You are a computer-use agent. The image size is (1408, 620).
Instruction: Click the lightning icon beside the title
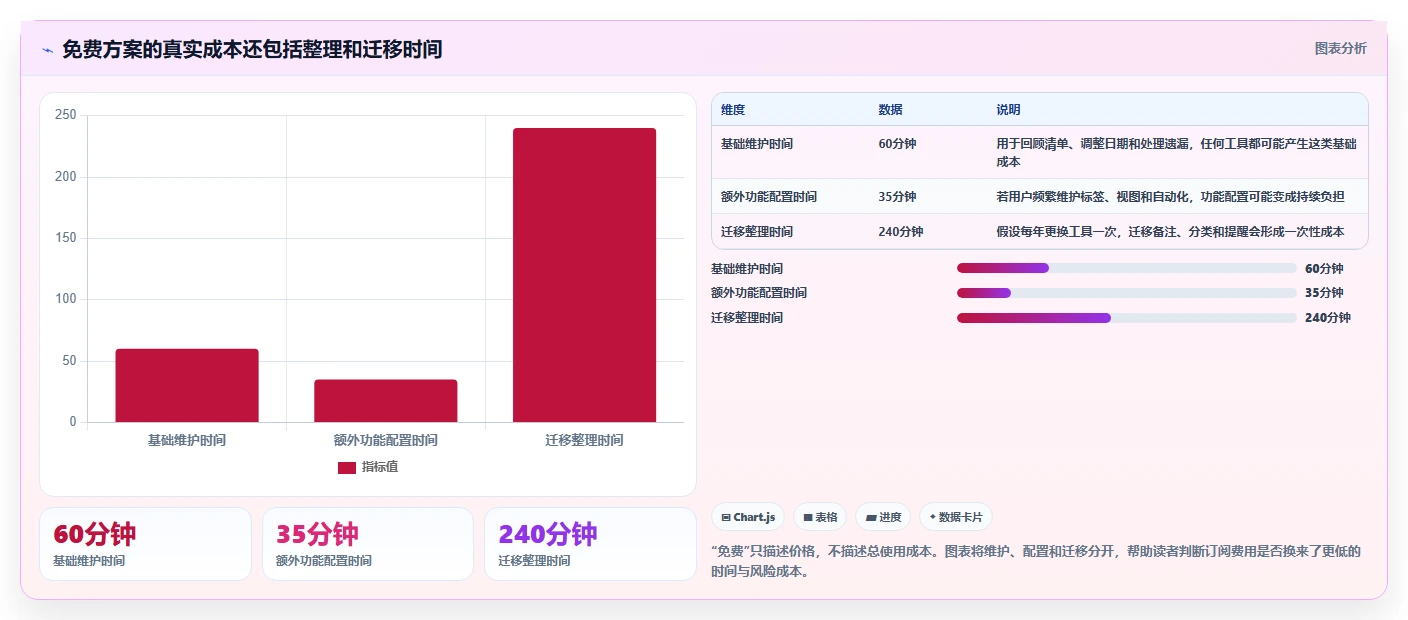pos(47,50)
